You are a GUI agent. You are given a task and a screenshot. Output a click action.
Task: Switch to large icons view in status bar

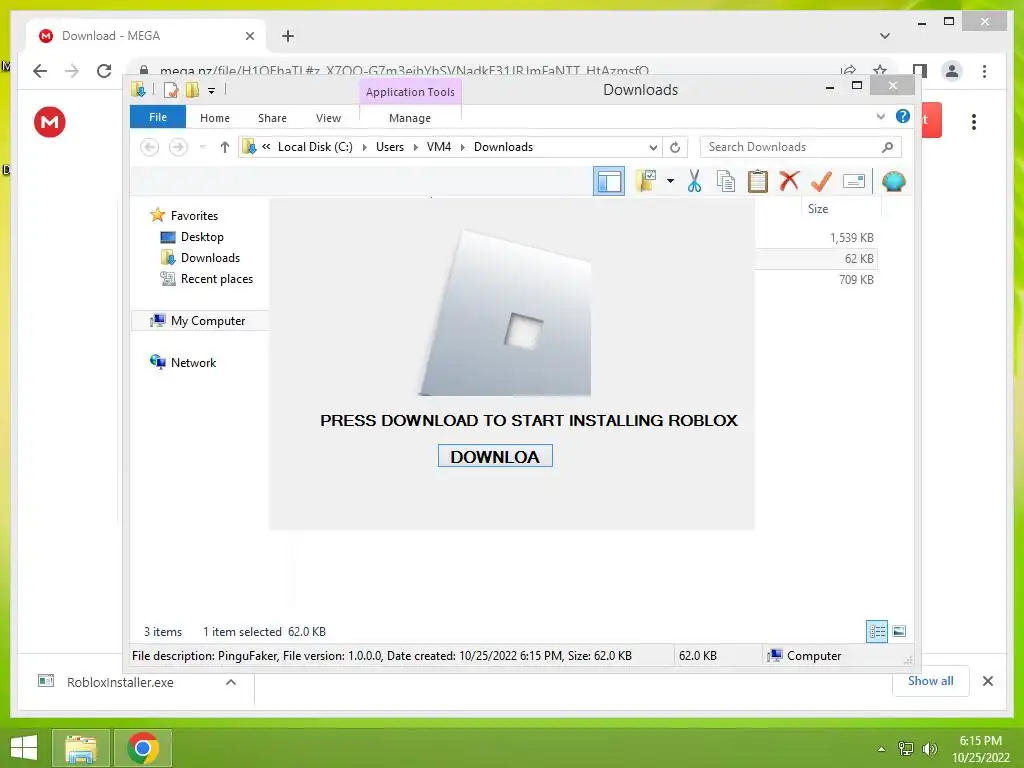click(x=899, y=631)
